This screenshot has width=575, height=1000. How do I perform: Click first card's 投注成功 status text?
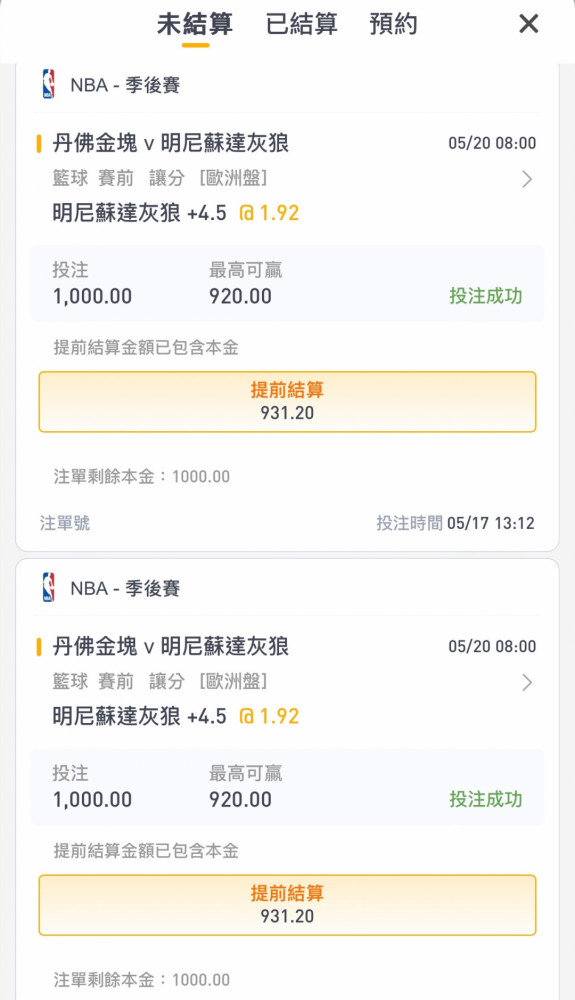click(486, 296)
